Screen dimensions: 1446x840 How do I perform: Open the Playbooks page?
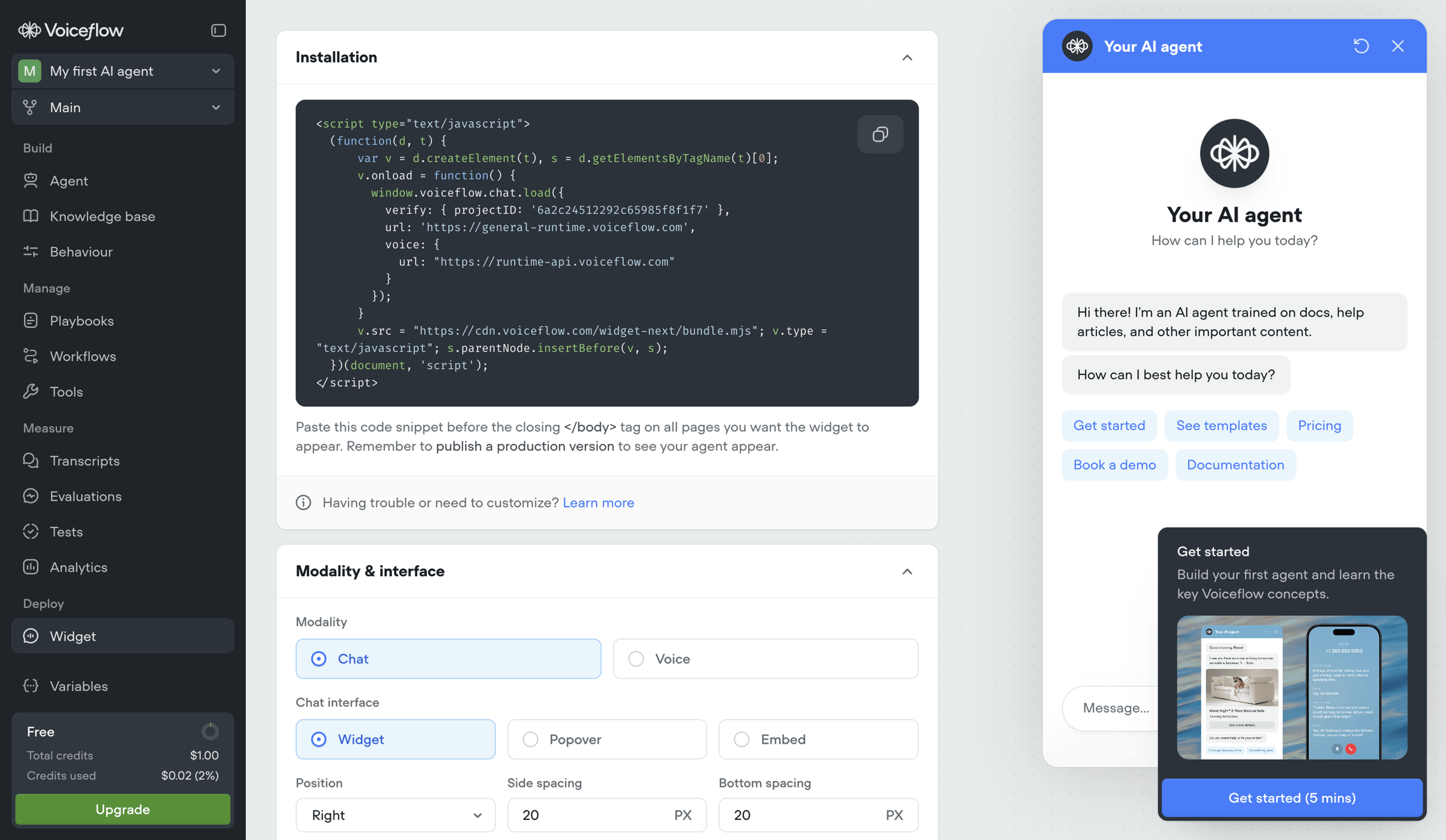(x=123, y=321)
